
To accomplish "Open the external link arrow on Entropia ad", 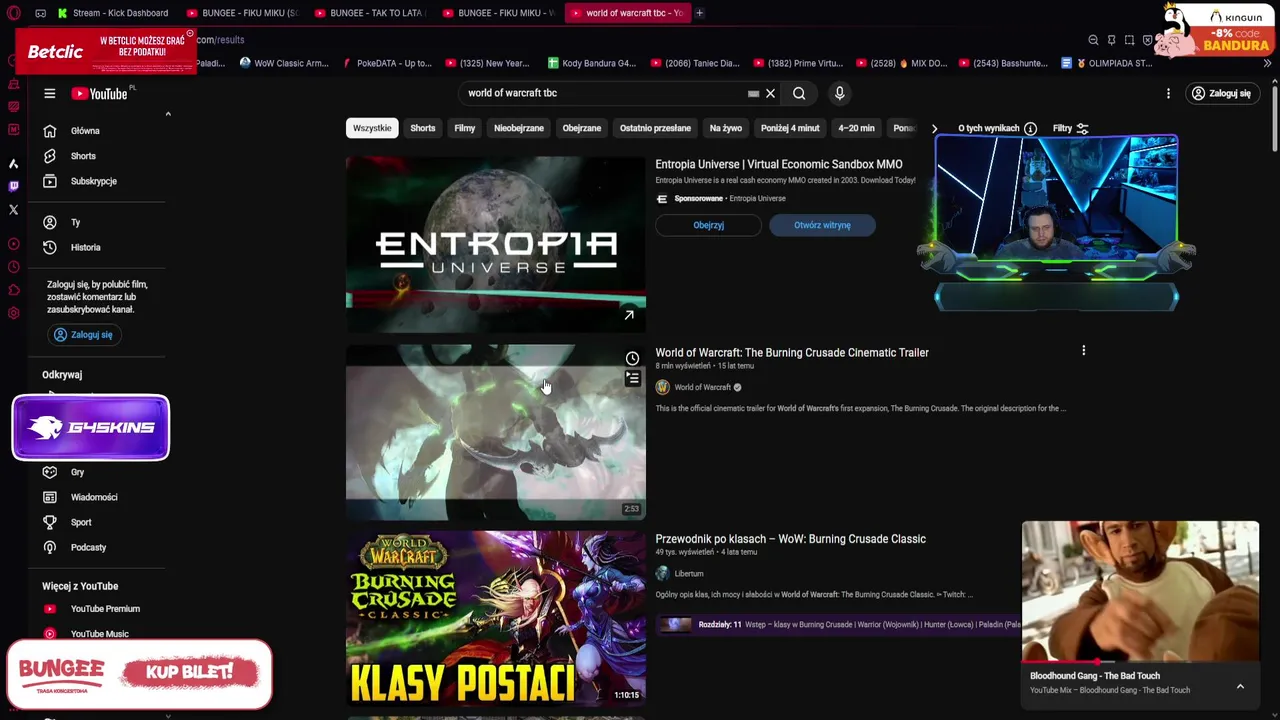I will pos(629,315).
